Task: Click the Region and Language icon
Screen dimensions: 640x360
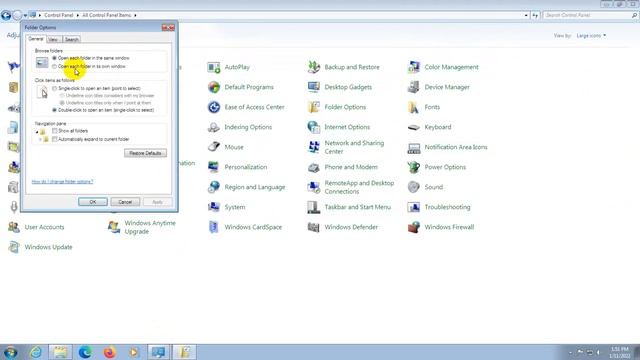Action: coord(214,187)
